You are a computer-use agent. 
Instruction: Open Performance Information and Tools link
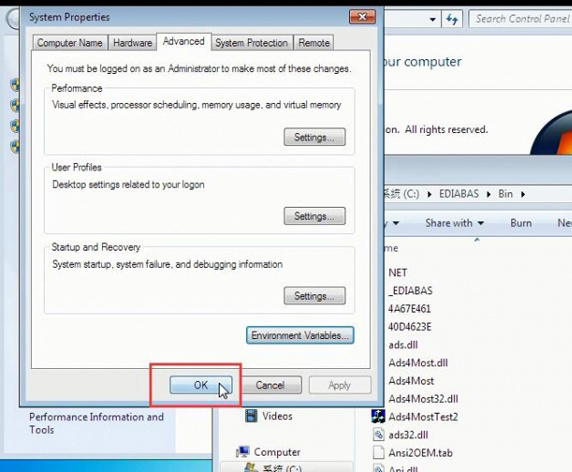(96, 423)
